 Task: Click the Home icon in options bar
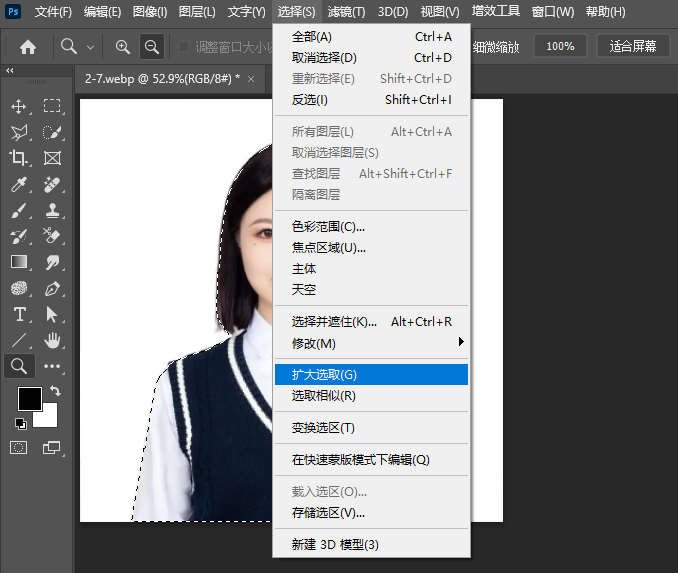click(28, 47)
